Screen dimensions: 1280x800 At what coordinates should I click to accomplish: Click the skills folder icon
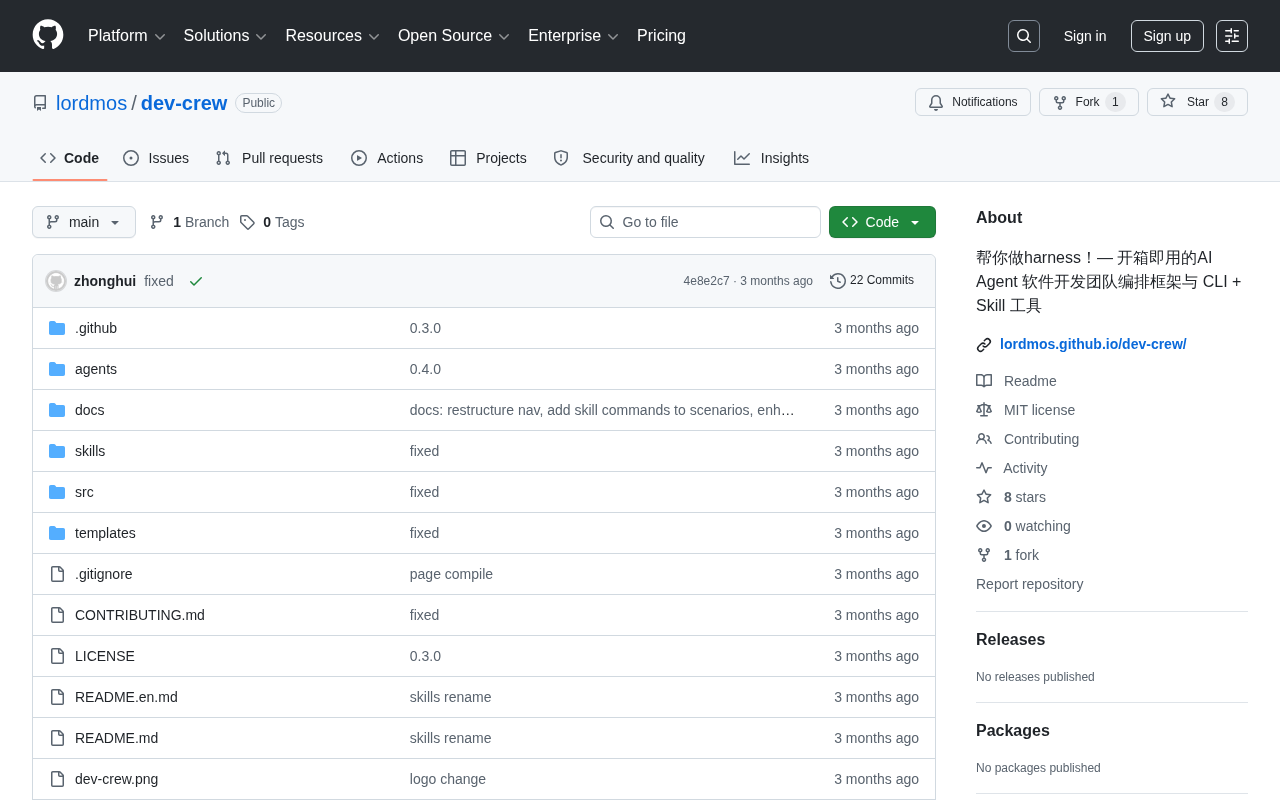pyautogui.click(x=57, y=451)
